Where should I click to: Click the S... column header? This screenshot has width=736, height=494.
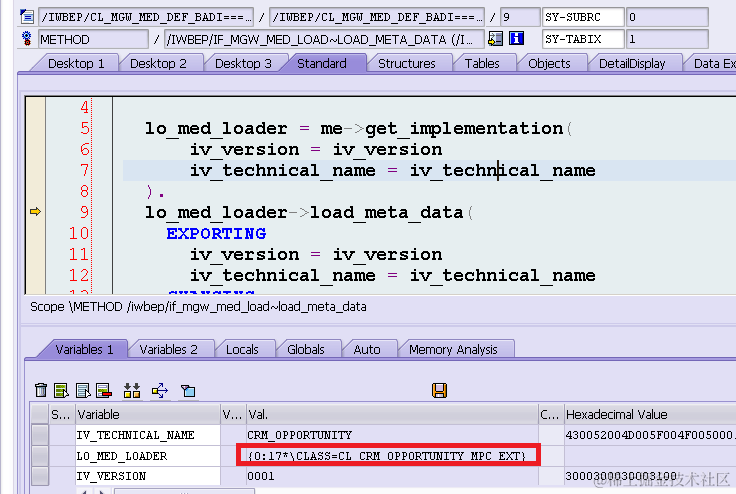[x=61, y=415]
